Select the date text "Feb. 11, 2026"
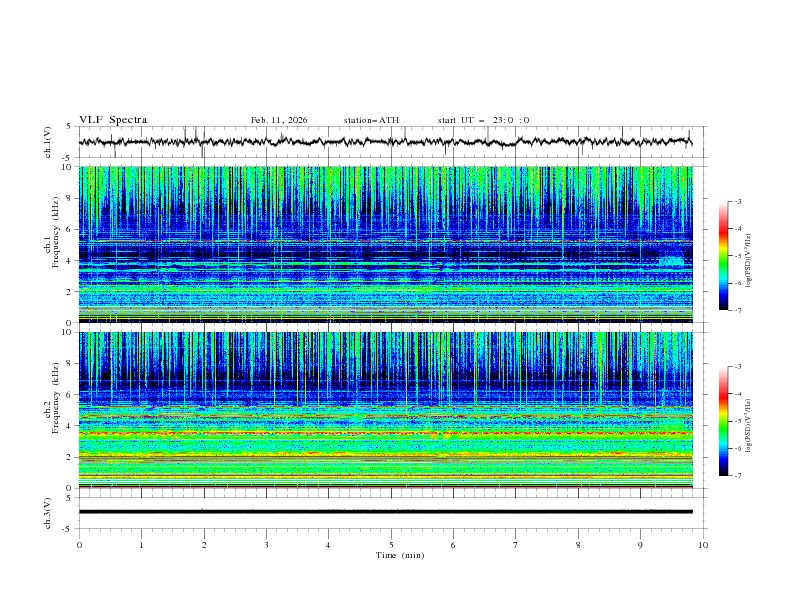The image size is (792, 612). (x=279, y=120)
